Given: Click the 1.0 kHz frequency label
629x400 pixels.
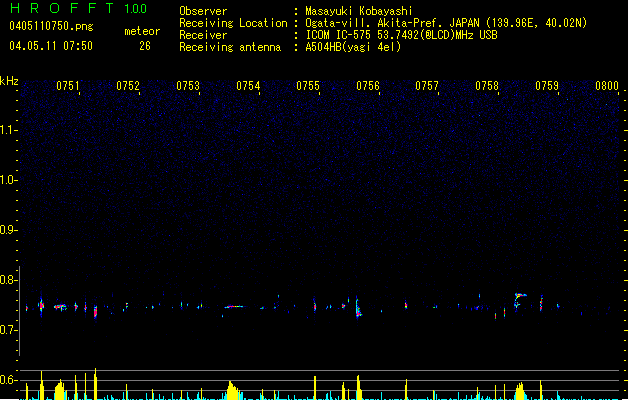Looking at the screenshot, I should [x=8, y=180].
